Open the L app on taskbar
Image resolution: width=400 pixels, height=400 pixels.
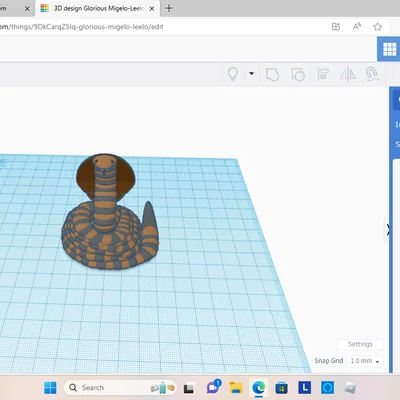(305, 388)
